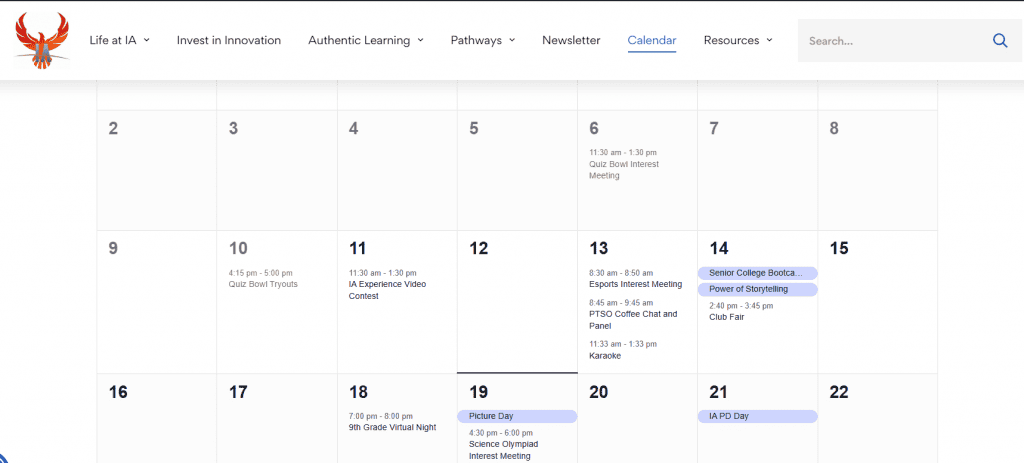Open the Esports Interest Meeting event

point(635,284)
